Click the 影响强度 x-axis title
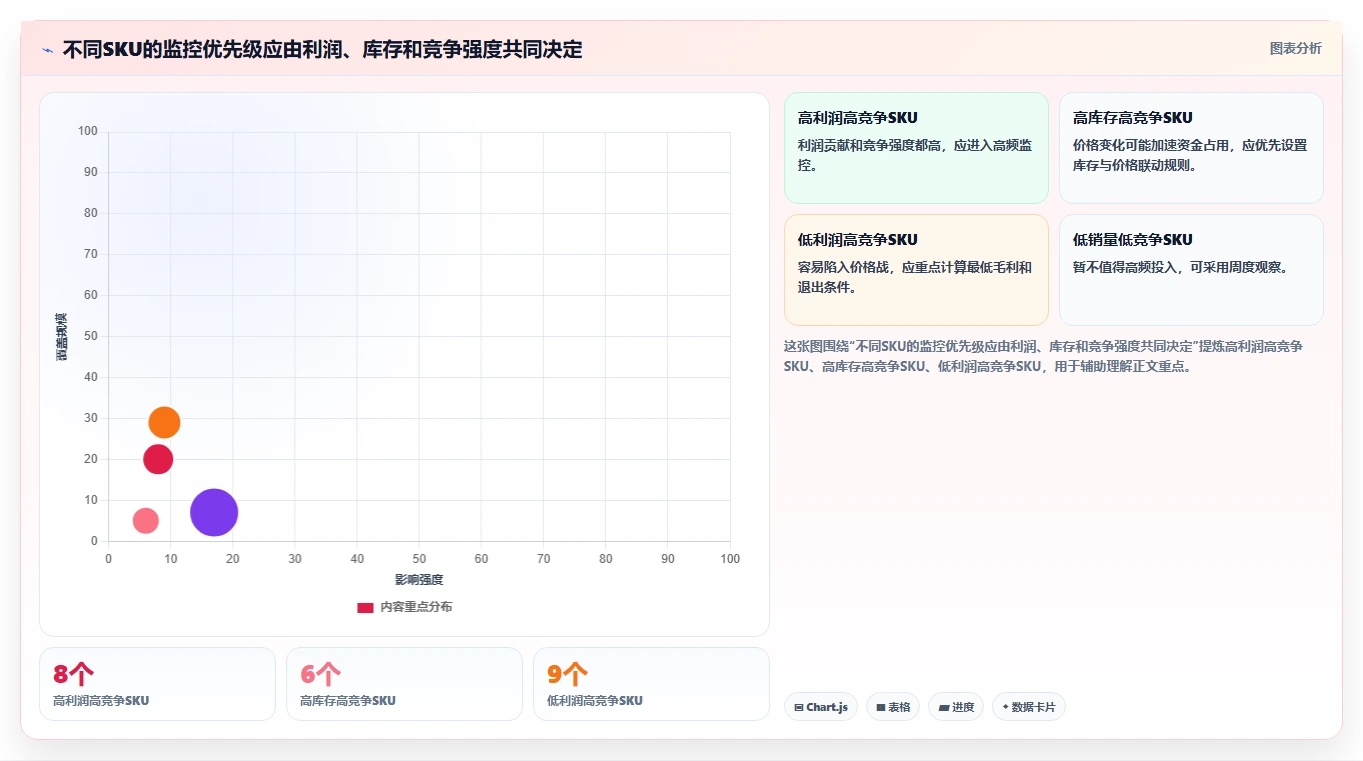 [x=419, y=580]
